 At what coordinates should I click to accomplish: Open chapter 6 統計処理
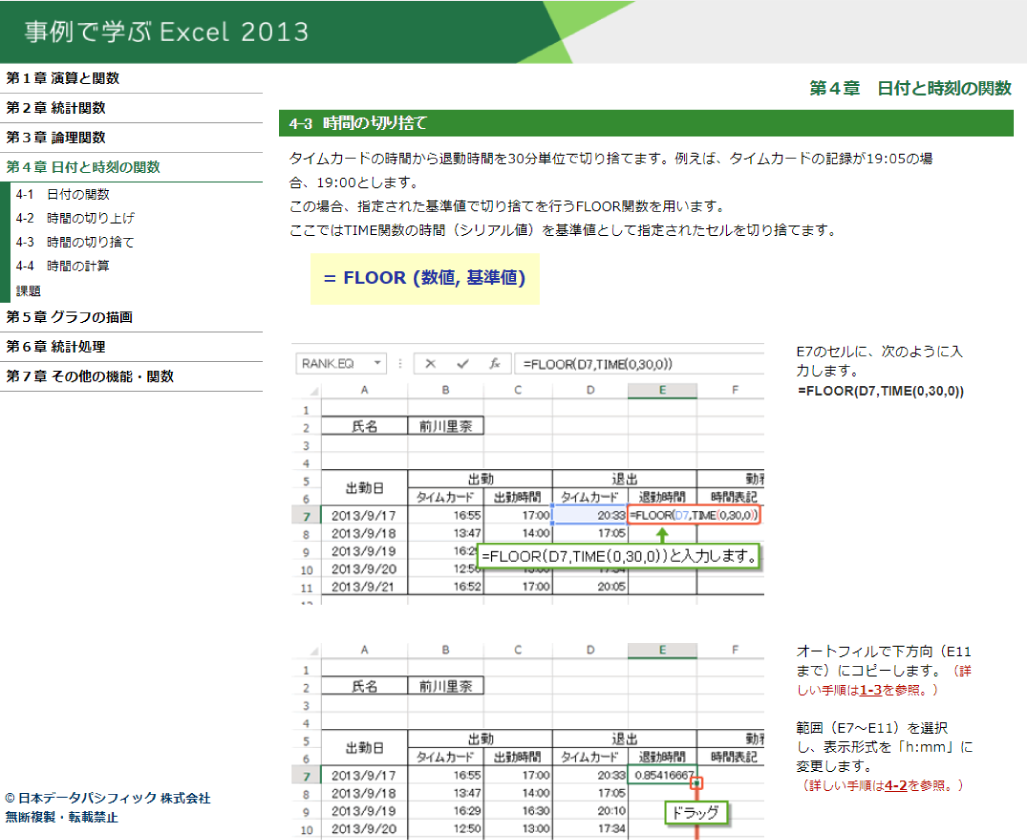pyautogui.click(x=56, y=346)
